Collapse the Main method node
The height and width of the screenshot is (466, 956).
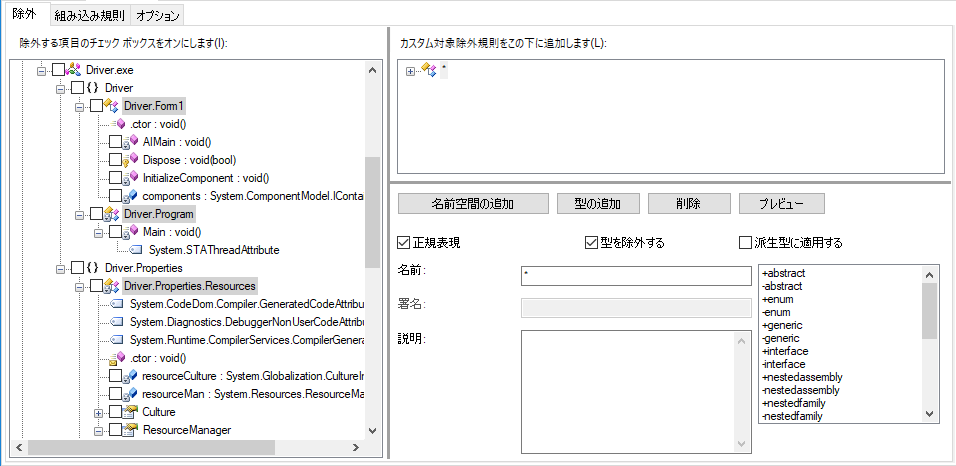tap(98, 233)
